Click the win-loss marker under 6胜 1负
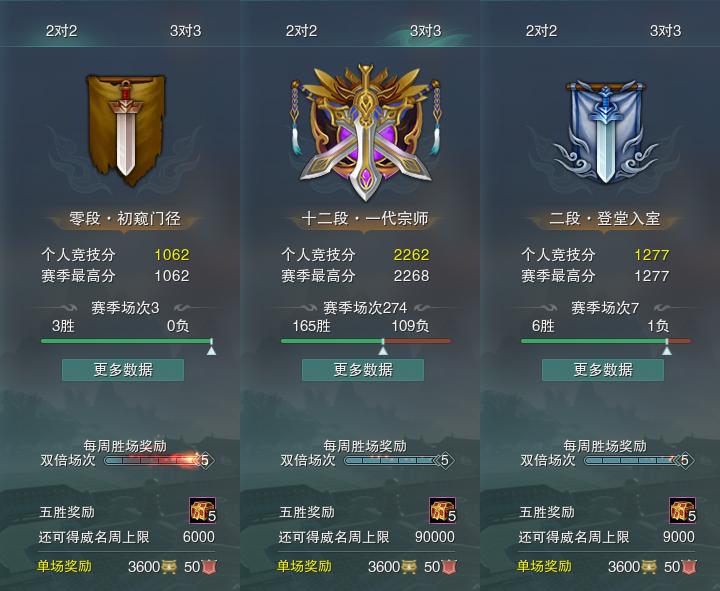Screen dimensions: 720x591 click(x=667, y=348)
